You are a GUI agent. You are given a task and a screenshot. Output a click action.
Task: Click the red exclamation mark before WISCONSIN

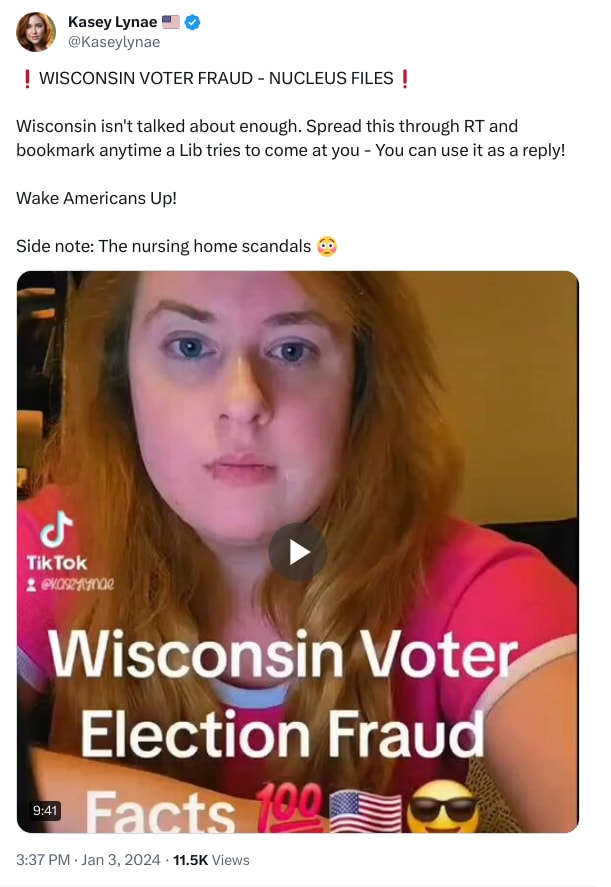click(x=27, y=79)
